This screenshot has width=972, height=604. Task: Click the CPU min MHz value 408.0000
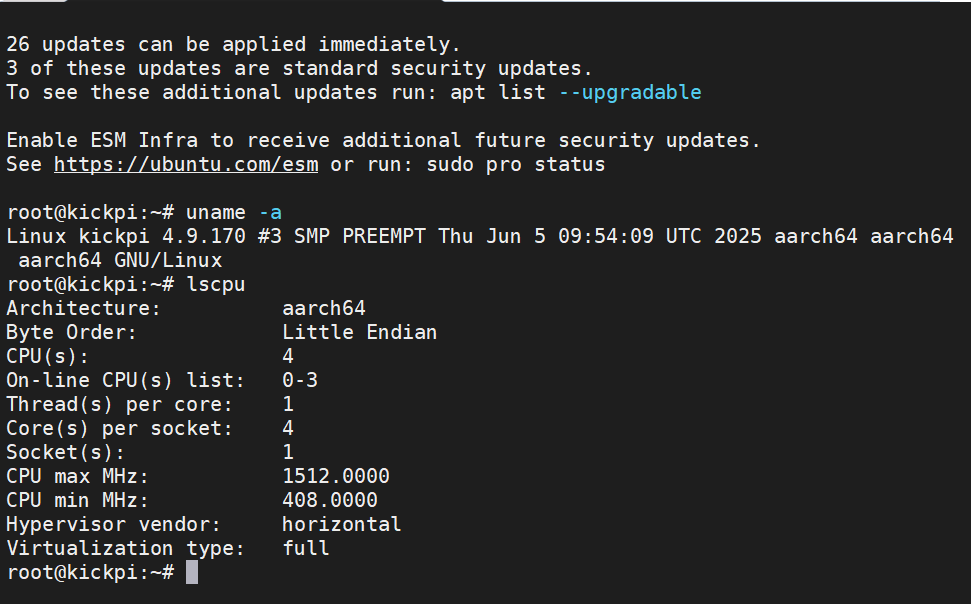(x=330, y=500)
